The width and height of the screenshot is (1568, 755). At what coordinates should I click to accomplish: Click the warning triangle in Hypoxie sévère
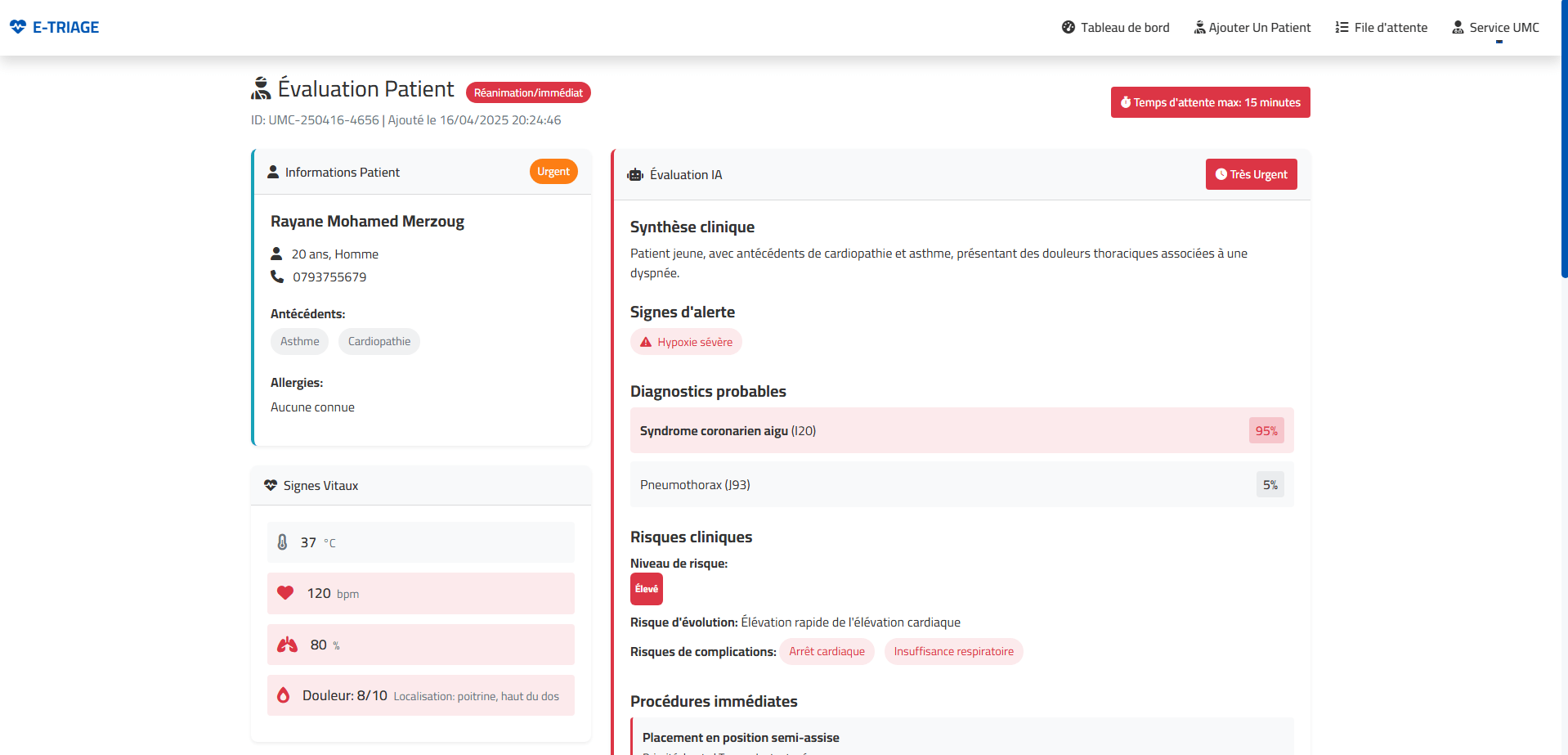point(646,342)
